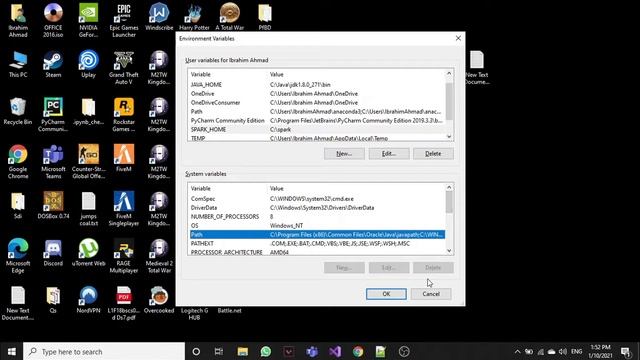Screen dimensions: 640x360
Task: Select the DOSBox 0.74 icon
Action: click(53, 206)
